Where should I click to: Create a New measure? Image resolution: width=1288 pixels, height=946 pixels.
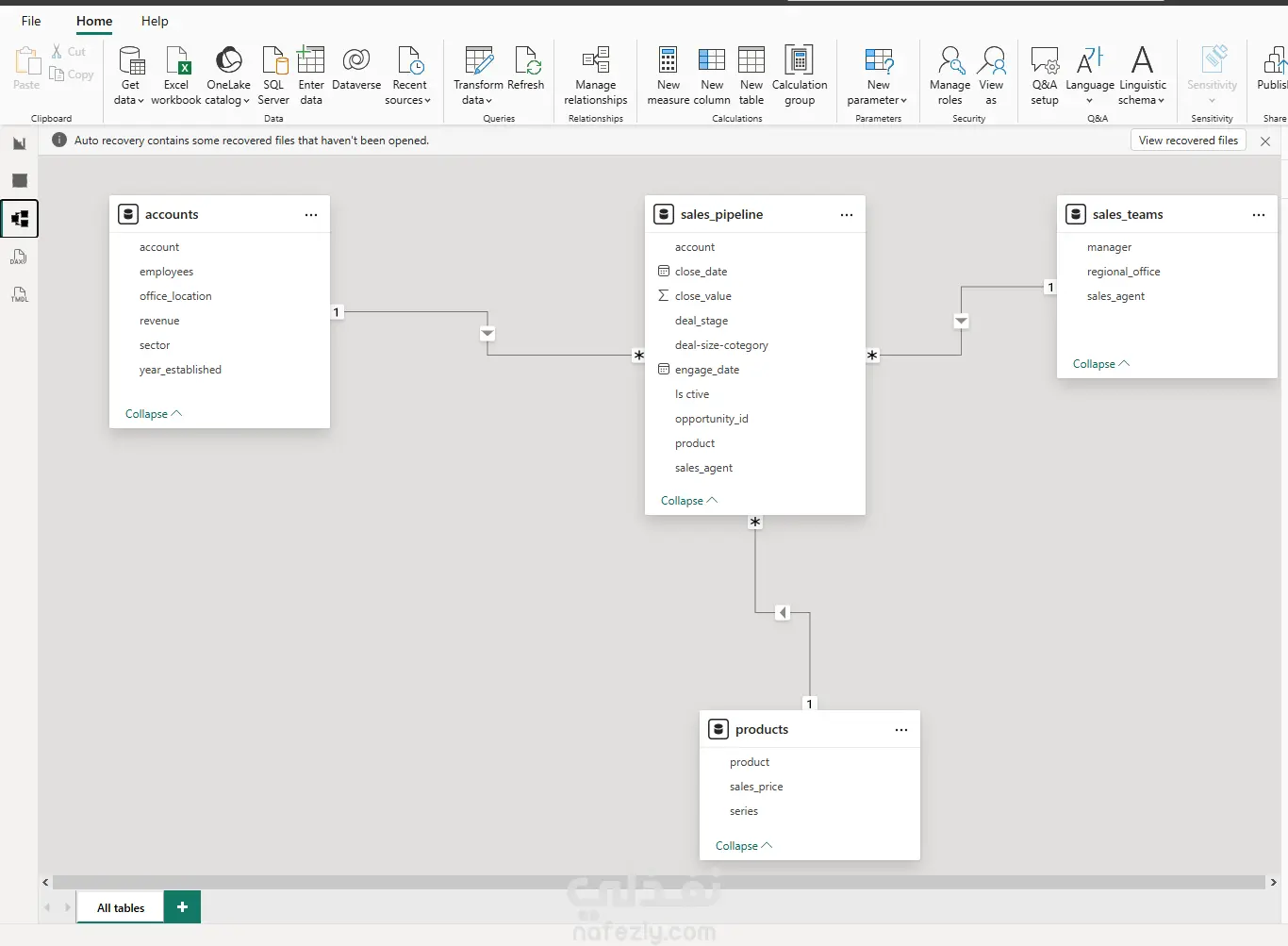(668, 75)
